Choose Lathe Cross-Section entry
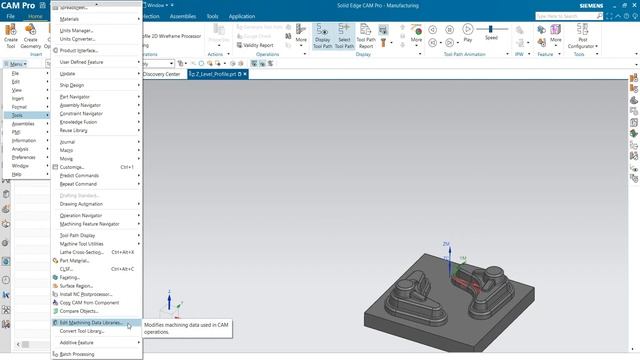Viewport: 640px width, 360px height. [97, 252]
